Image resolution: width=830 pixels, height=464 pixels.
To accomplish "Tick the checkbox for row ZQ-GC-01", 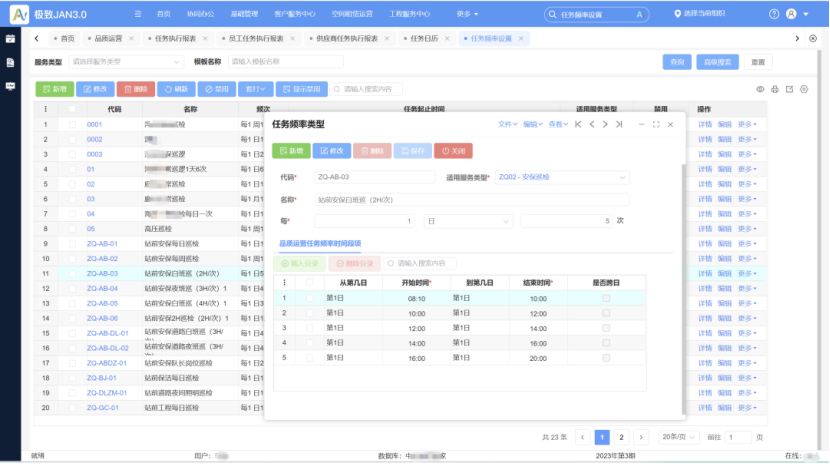I will pos(72,408).
